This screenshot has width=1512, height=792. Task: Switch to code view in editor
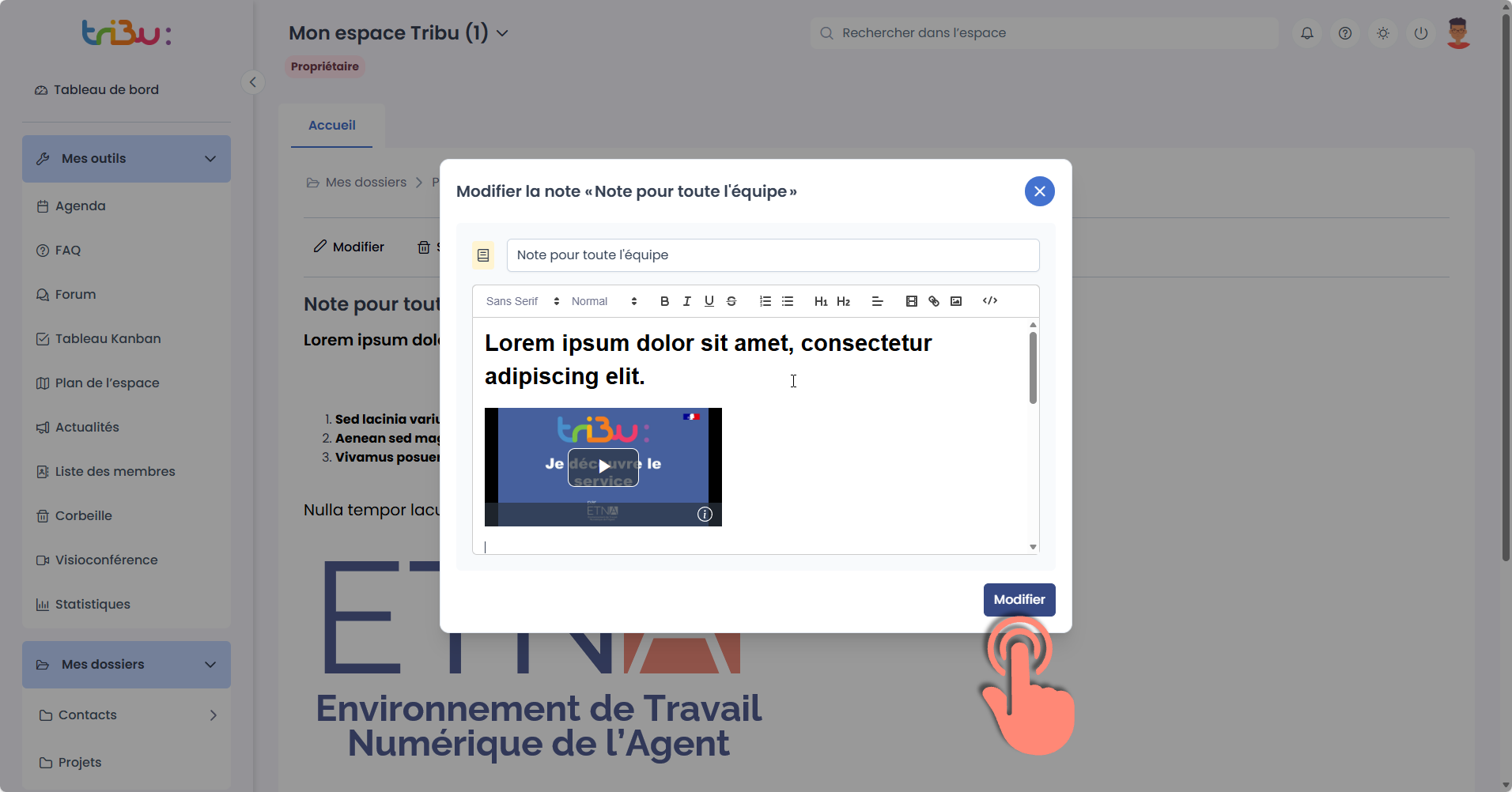tap(990, 301)
